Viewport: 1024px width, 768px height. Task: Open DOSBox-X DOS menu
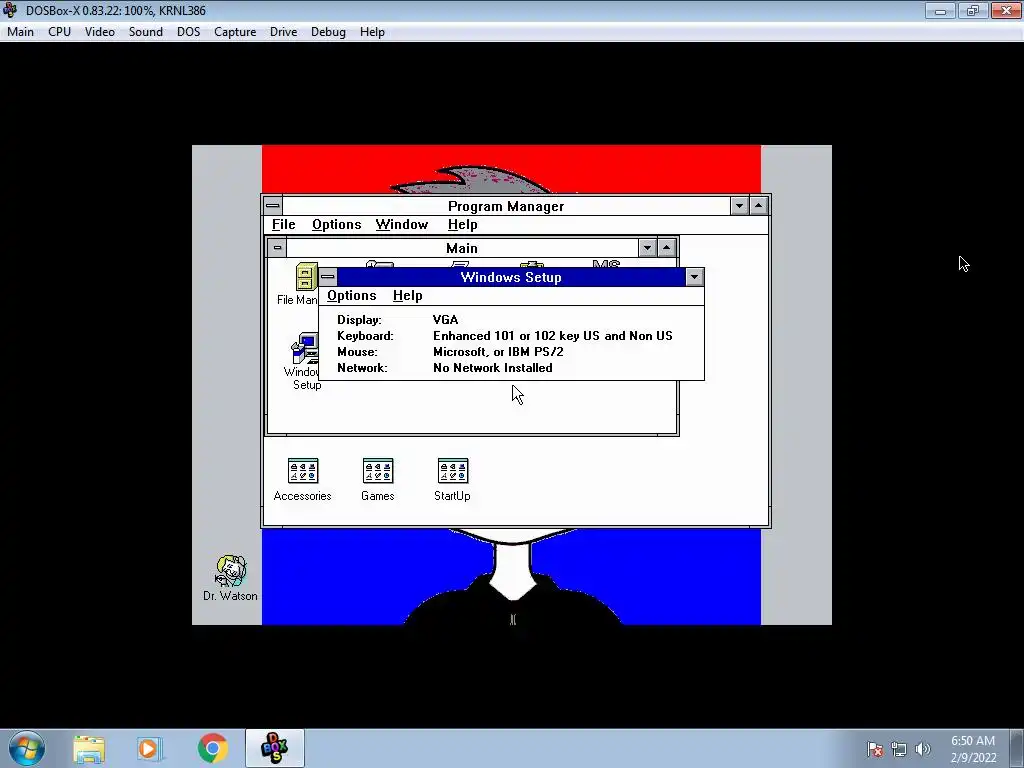click(x=188, y=32)
